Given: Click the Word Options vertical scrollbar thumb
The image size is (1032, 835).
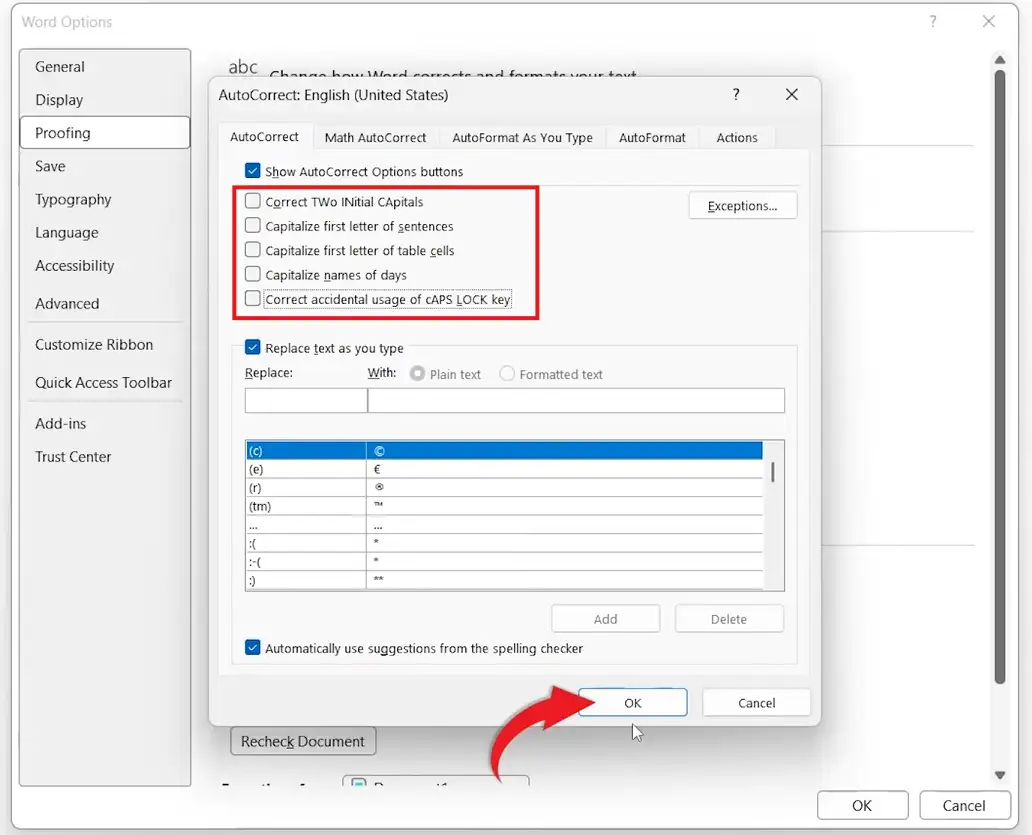Looking at the screenshot, I should pyautogui.click(x=1000, y=377).
